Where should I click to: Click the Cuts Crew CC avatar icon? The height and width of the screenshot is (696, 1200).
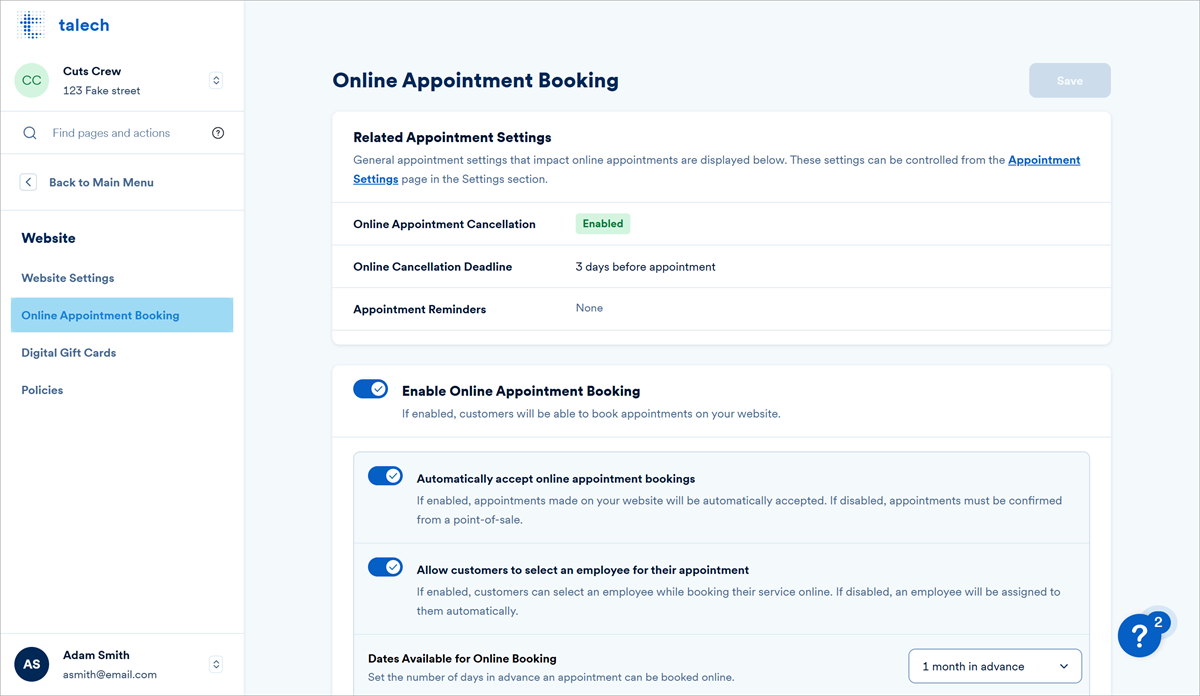(x=31, y=80)
